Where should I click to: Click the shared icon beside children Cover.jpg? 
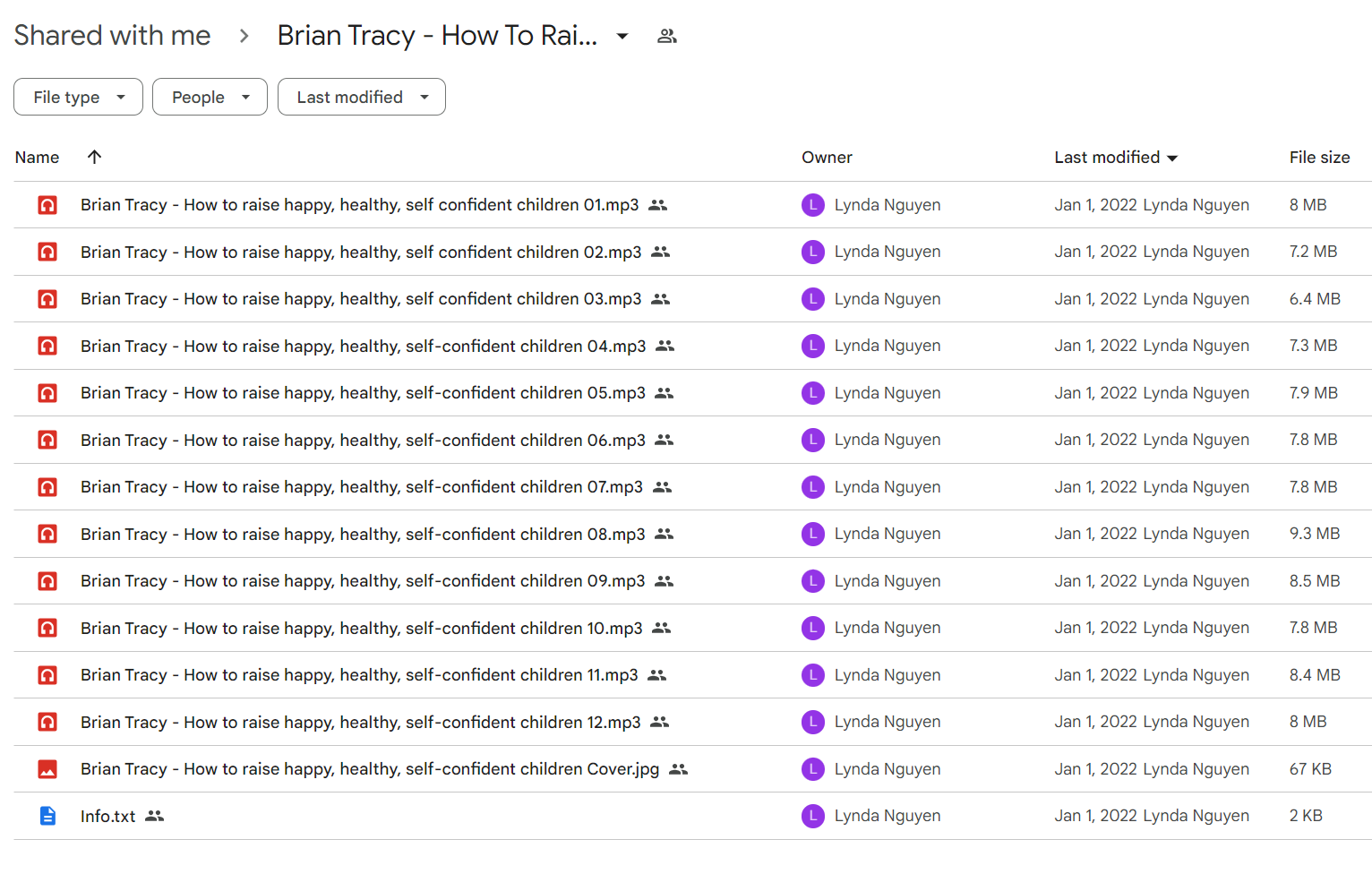coord(679,769)
